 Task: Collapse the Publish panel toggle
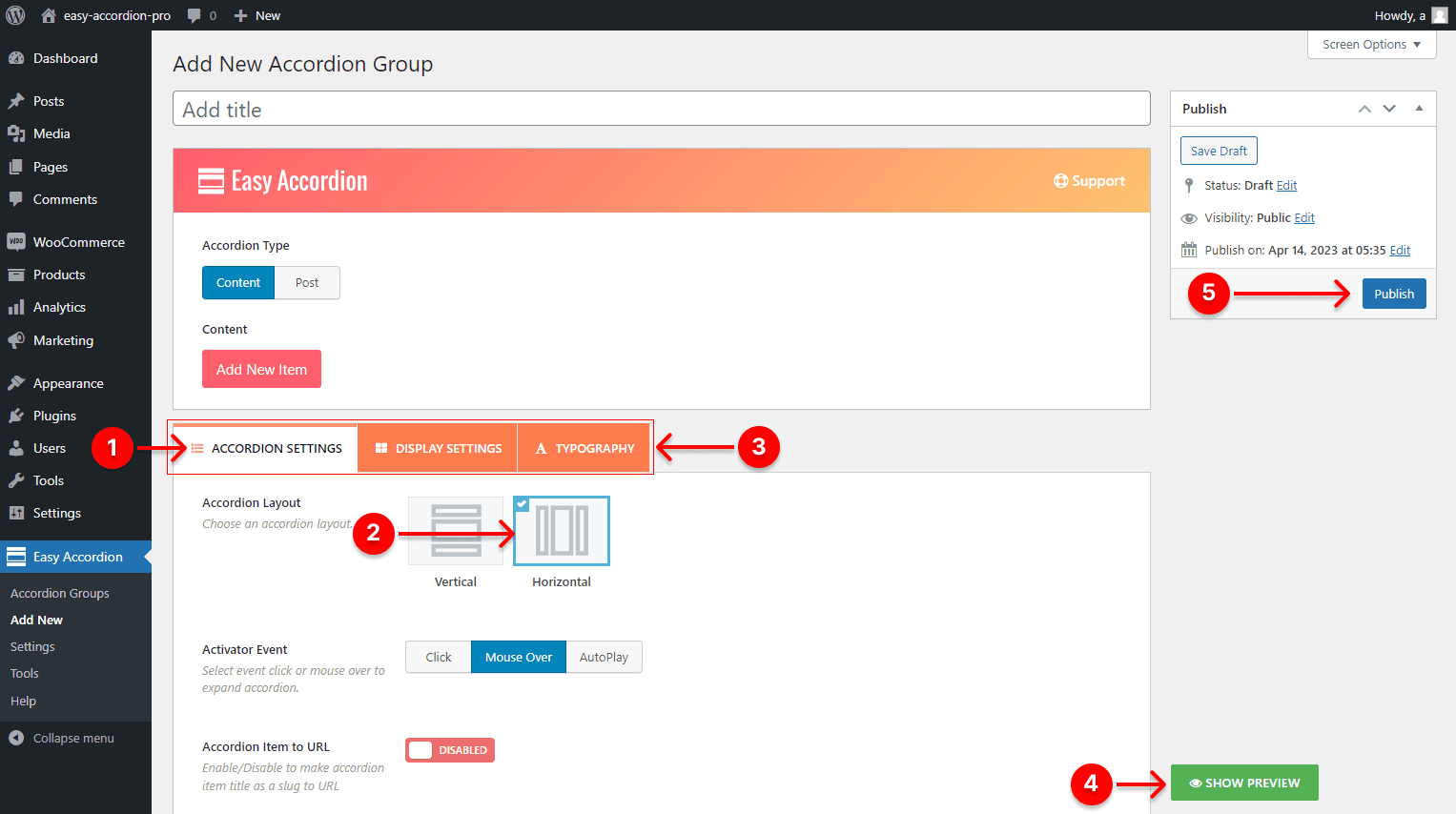click(x=1419, y=109)
